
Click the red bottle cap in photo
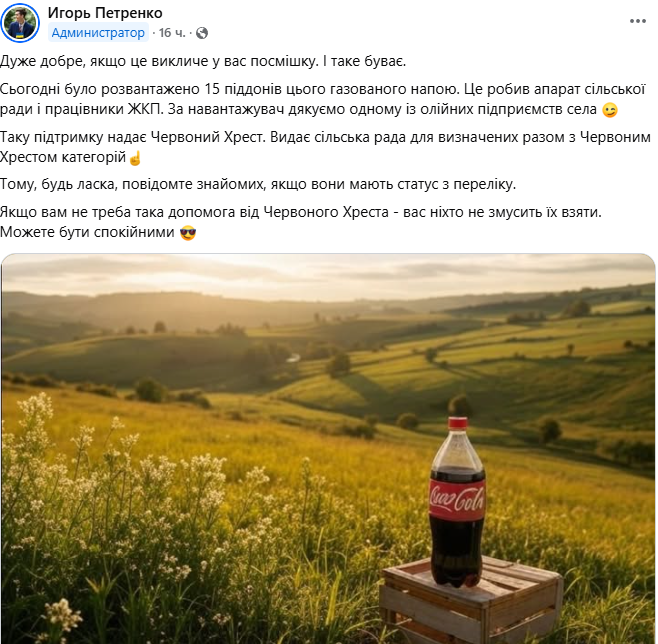[457, 423]
